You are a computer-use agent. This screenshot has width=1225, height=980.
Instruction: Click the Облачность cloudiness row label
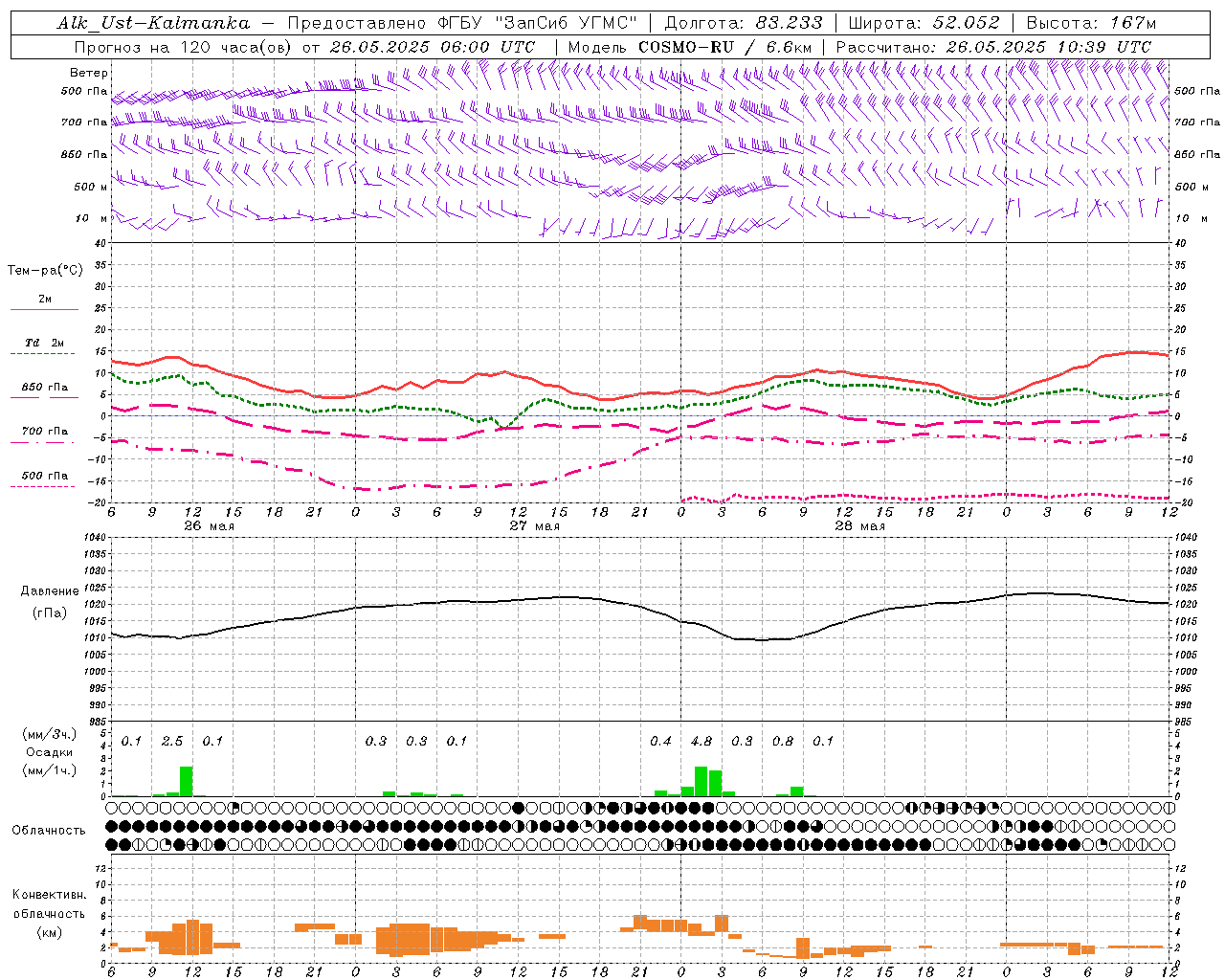click(x=49, y=831)
